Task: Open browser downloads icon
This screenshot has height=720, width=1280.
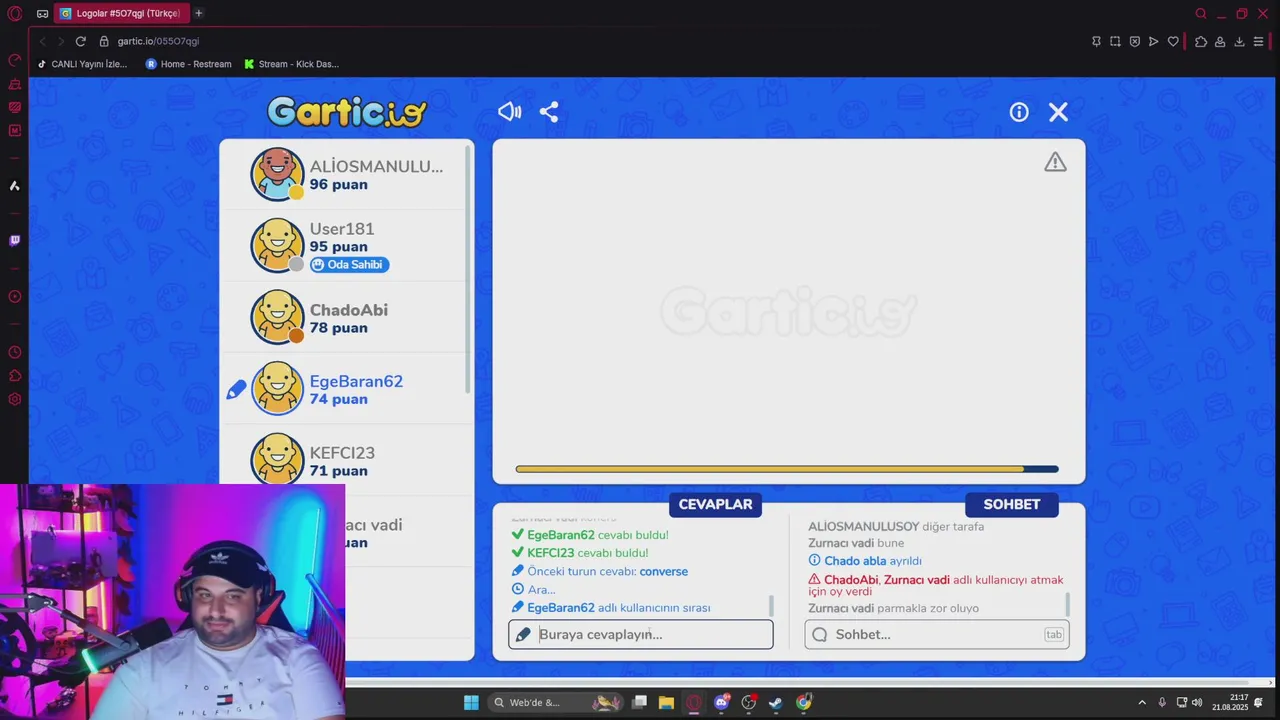Action: [x=1239, y=41]
